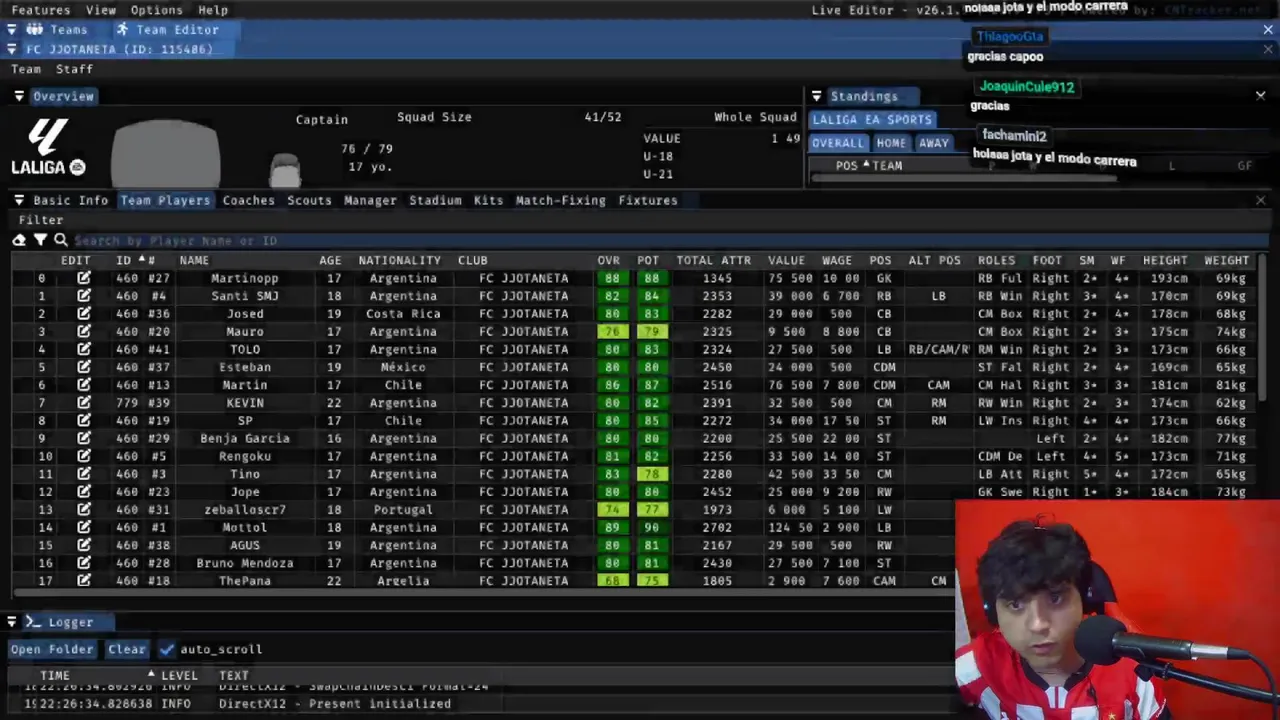Open the Options menu
Screen dimensions: 1280x720
[157, 10]
